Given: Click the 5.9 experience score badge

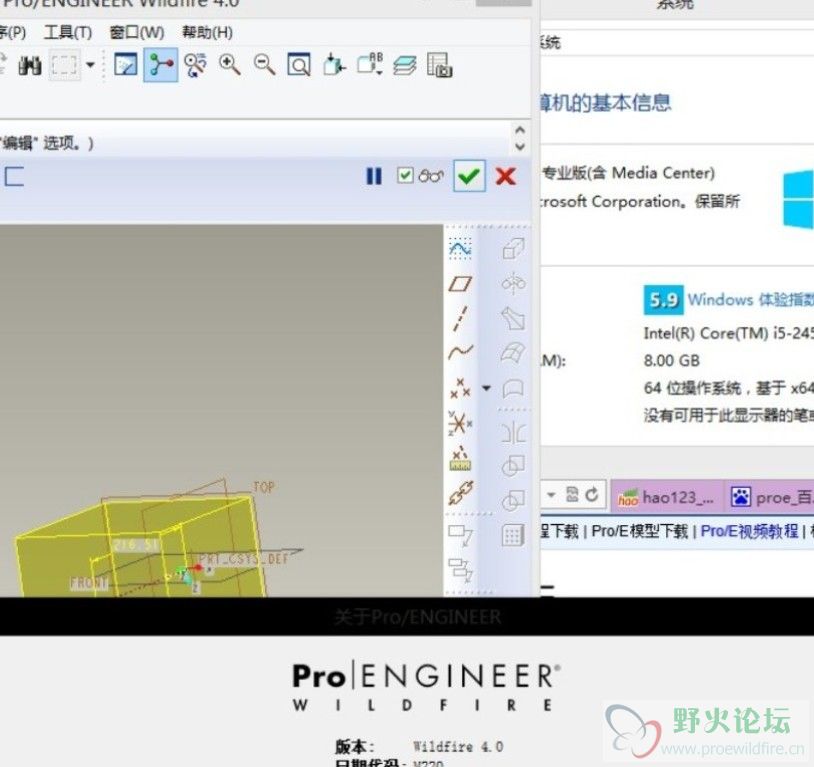Looking at the screenshot, I should pyautogui.click(x=663, y=300).
